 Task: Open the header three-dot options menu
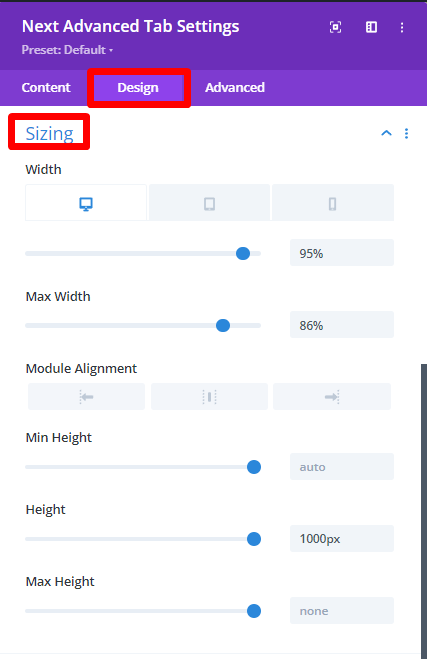402,27
